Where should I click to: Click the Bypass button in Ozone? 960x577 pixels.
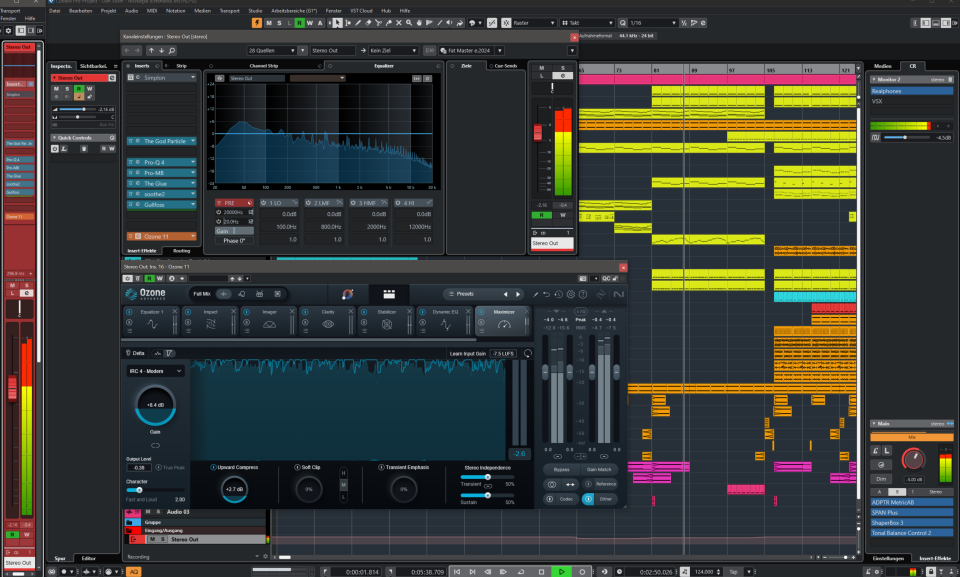tap(562, 468)
